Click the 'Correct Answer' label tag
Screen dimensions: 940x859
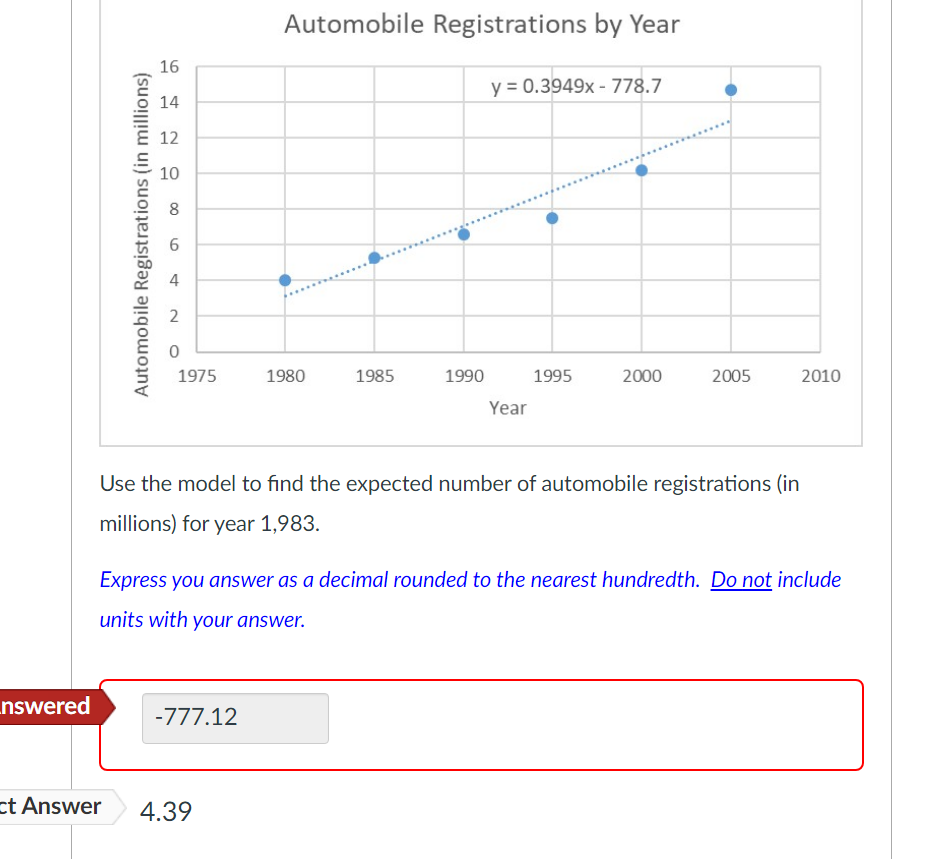coord(57,807)
